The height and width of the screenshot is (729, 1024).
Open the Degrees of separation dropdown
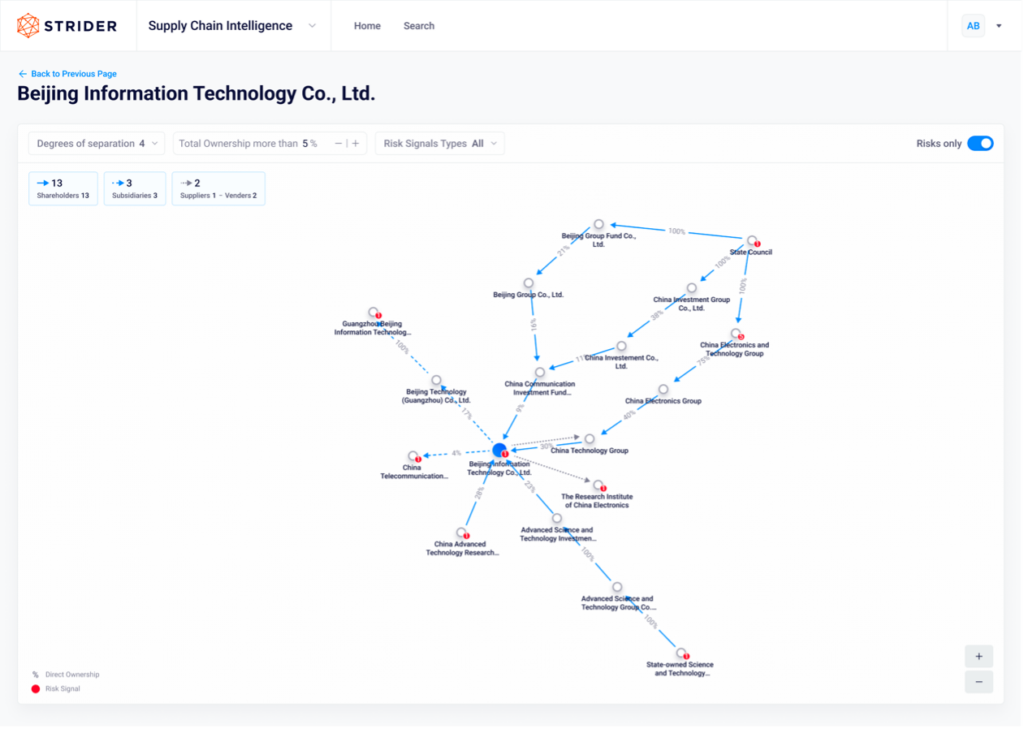pyautogui.click(x=95, y=143)
